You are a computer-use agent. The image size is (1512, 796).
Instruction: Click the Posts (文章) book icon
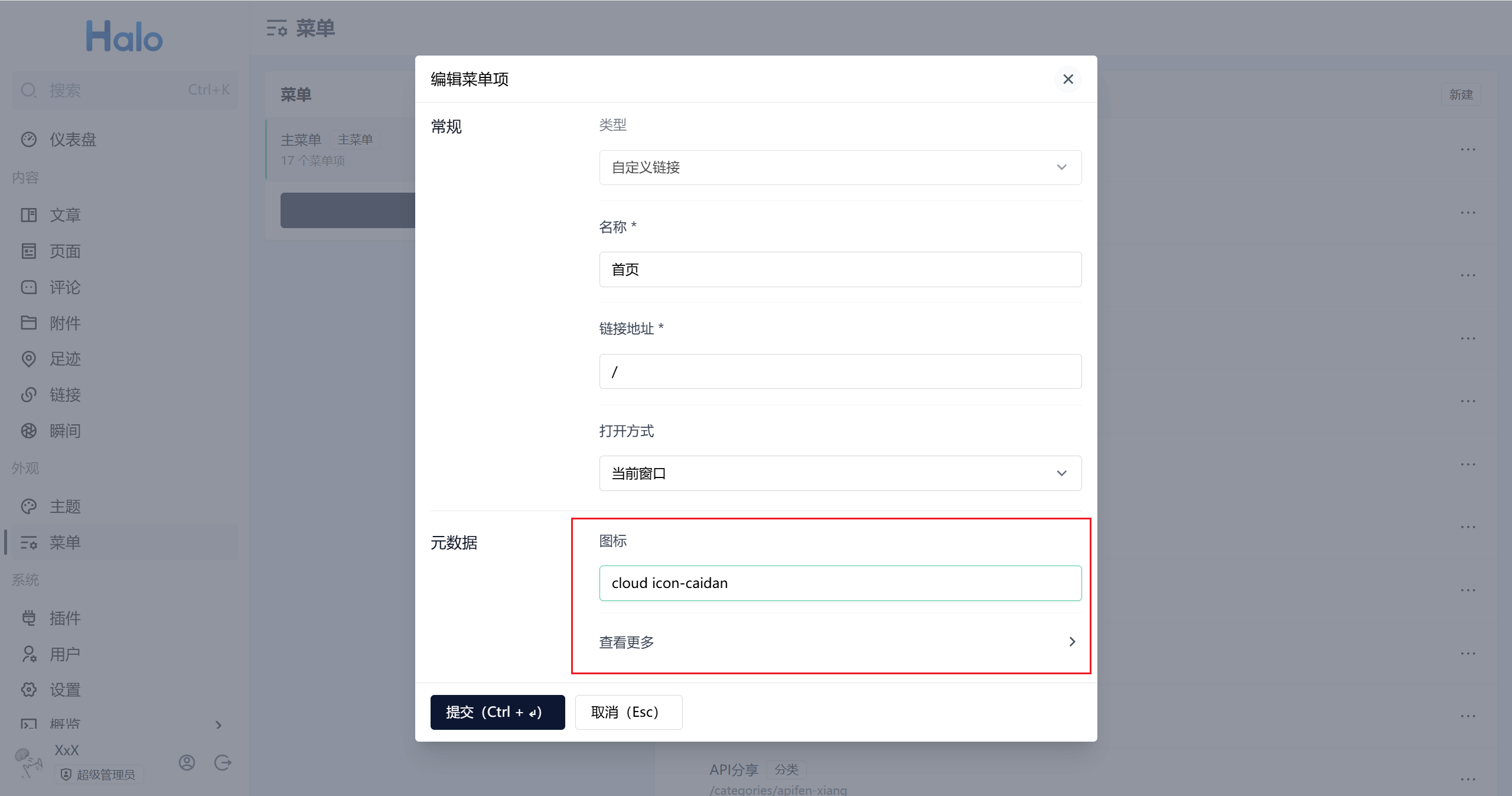pyautogui.click(x=28, y=215)
